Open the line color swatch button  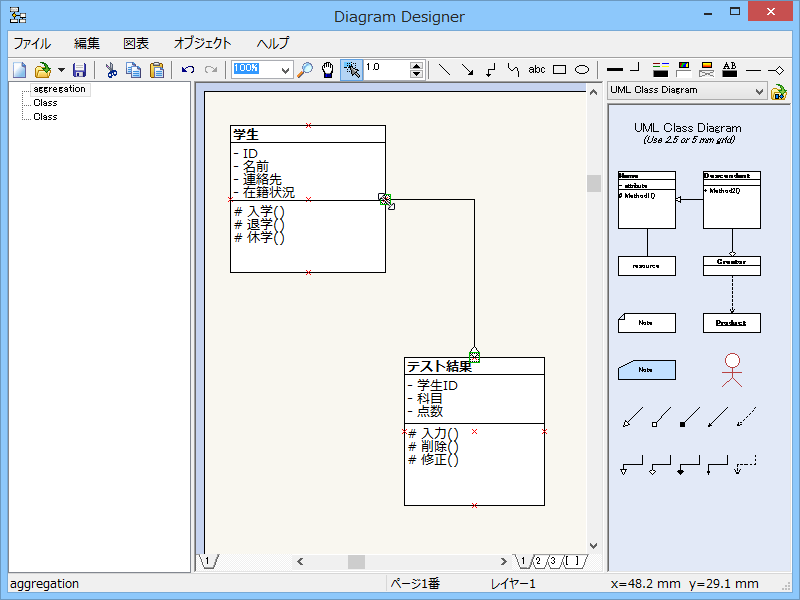[x=661, y=70]
